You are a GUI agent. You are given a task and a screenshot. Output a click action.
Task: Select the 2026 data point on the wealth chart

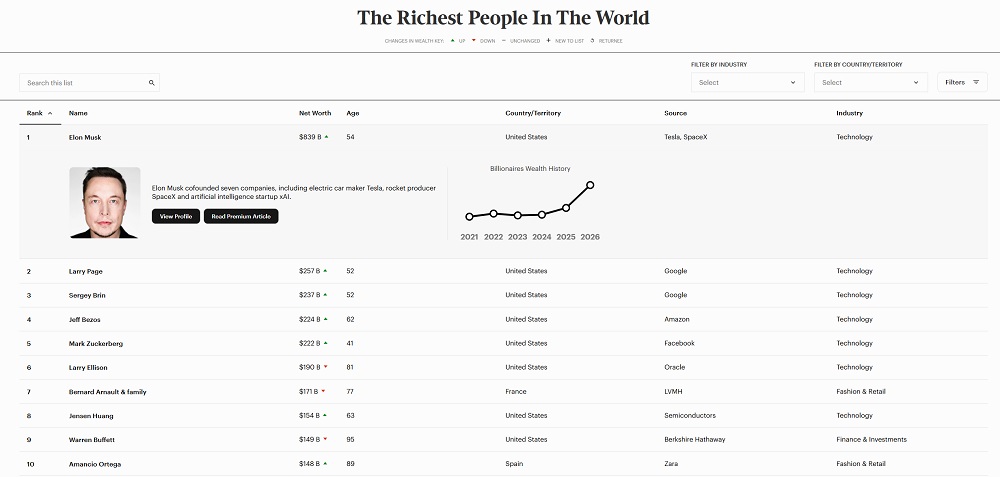(590, 185)
